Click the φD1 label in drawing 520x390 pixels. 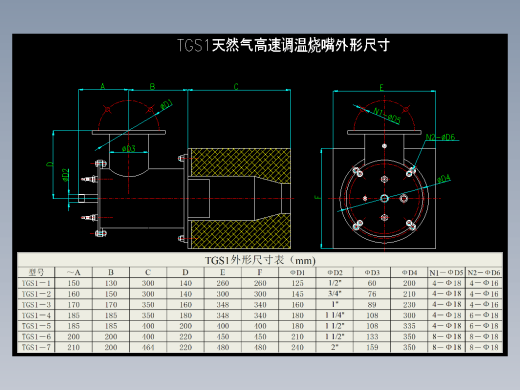(167, 105)
